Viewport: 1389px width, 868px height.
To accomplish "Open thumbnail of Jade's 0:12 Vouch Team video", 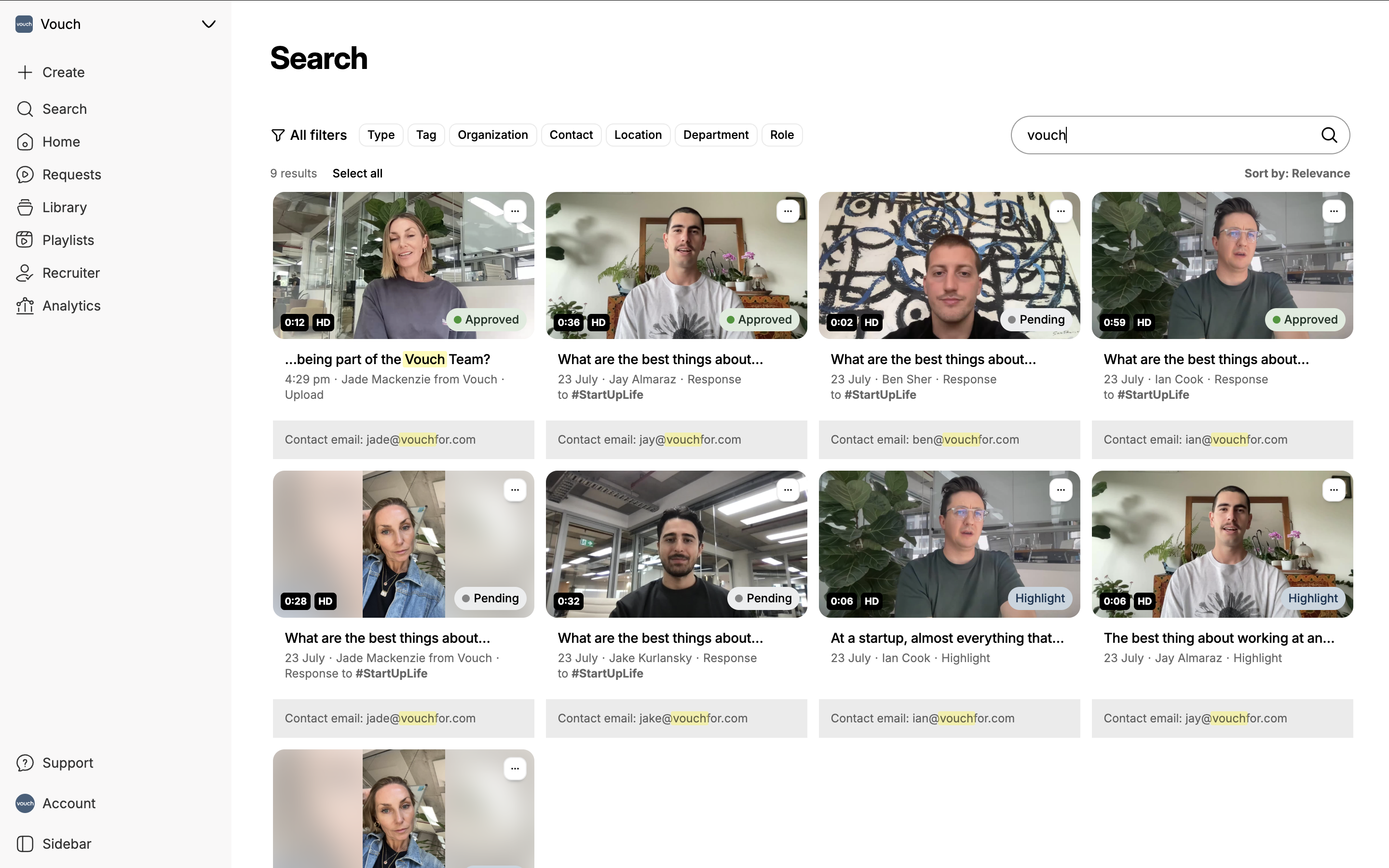I will (403, 265).
